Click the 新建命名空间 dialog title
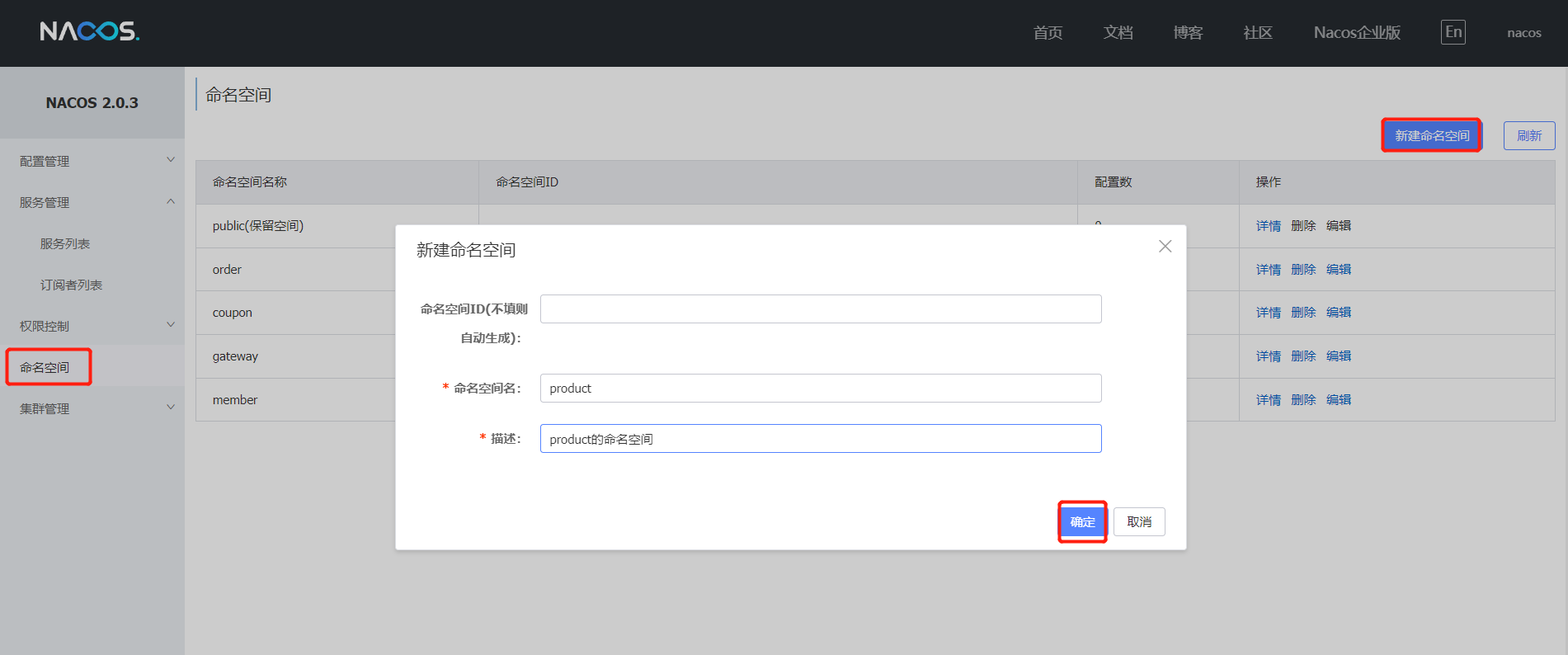Viewport: 1568px width, 655px height. pyautogui.click(x=466, y=250)
